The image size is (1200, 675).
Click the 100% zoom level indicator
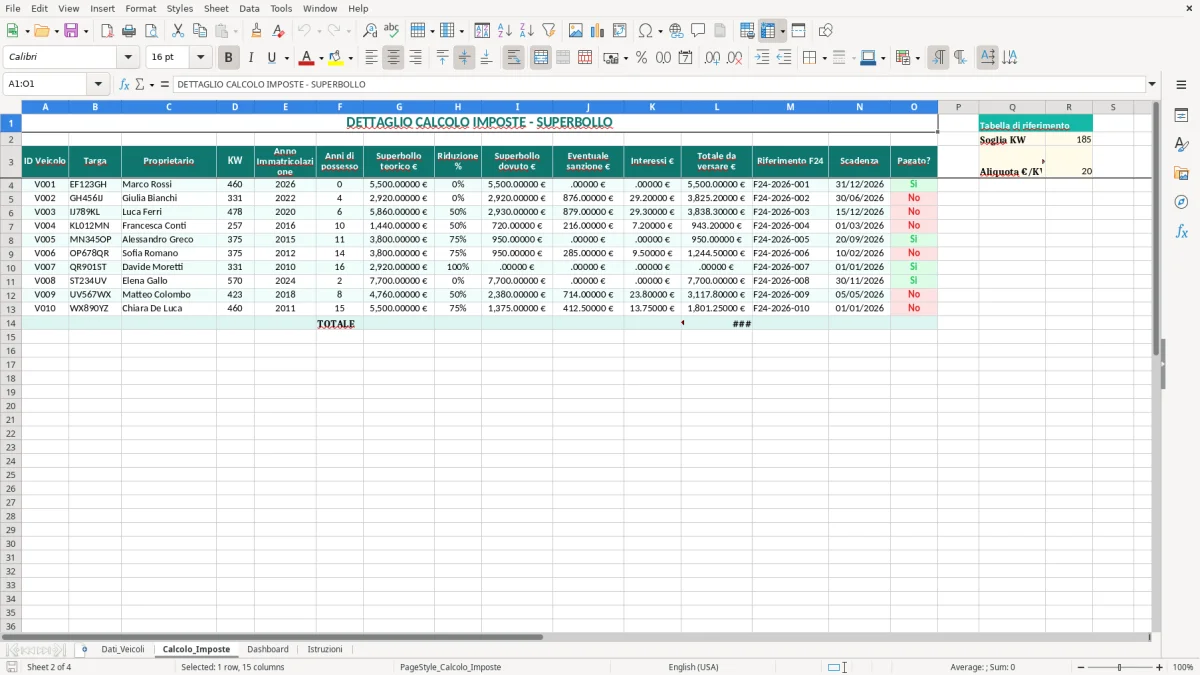(x=1183, y=667)
